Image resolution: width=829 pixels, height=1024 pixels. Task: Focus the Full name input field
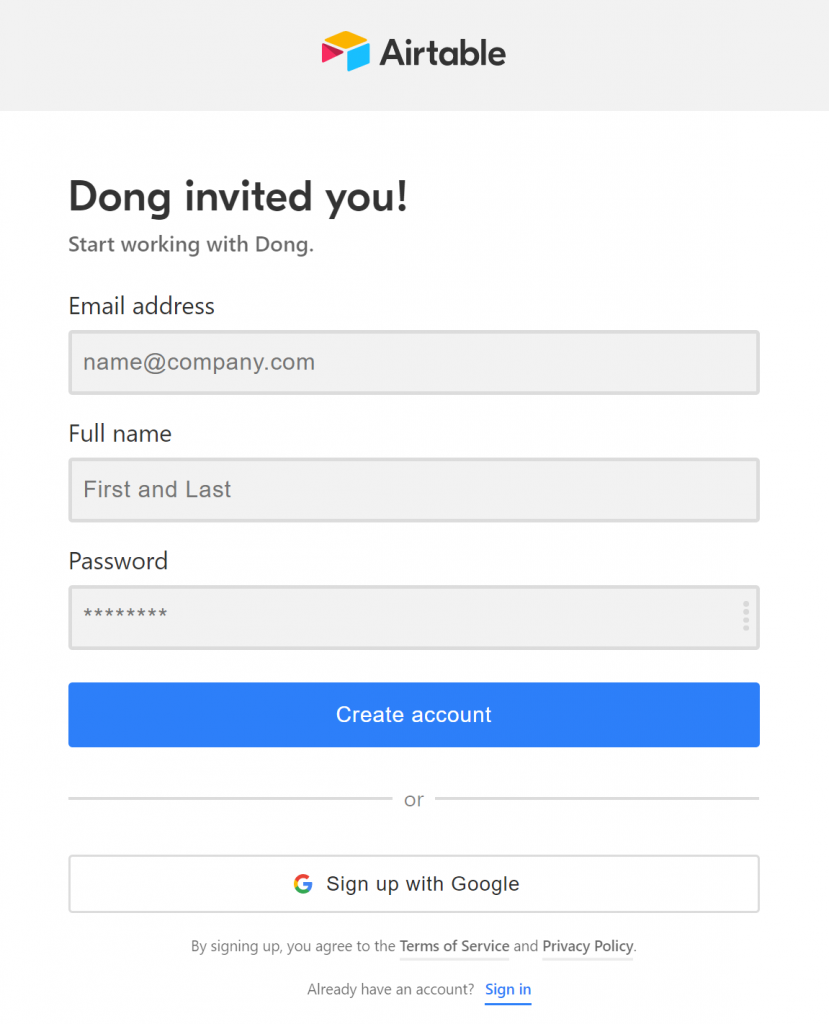click(413, 490)
